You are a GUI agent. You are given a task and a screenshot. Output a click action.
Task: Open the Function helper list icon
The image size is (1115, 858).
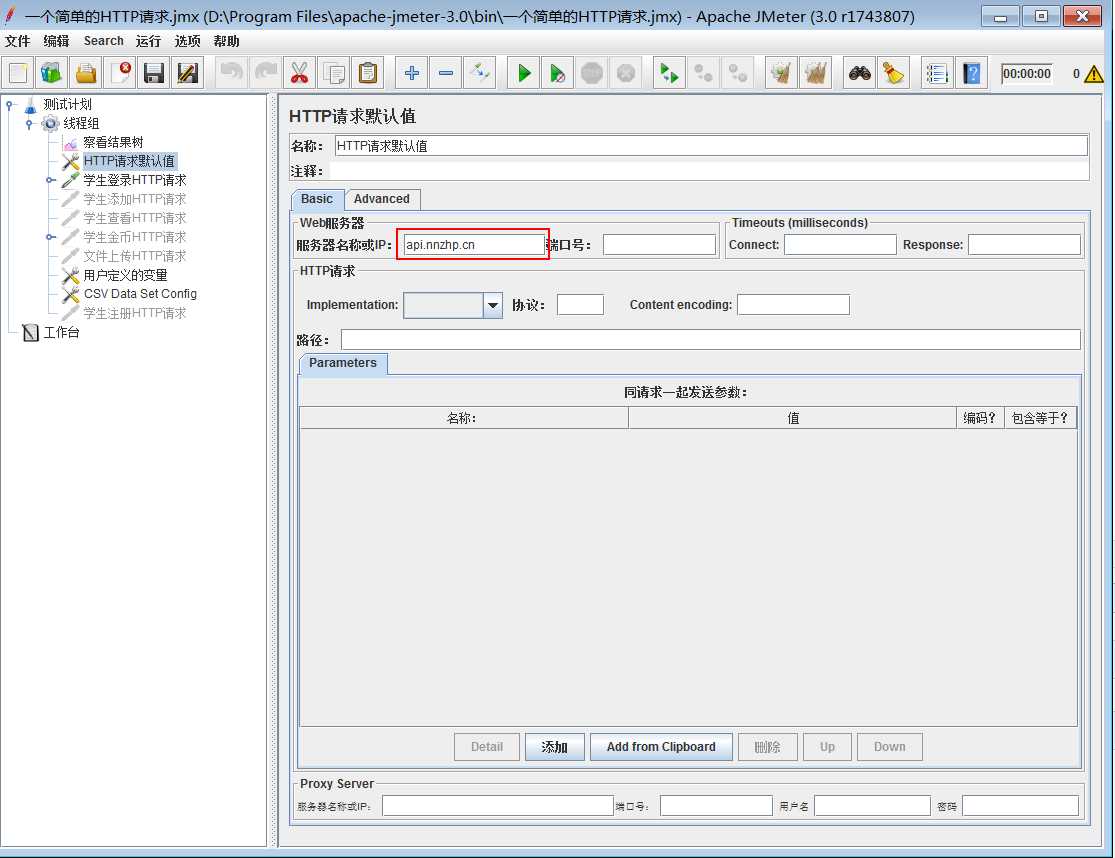[x=937, y=73]
